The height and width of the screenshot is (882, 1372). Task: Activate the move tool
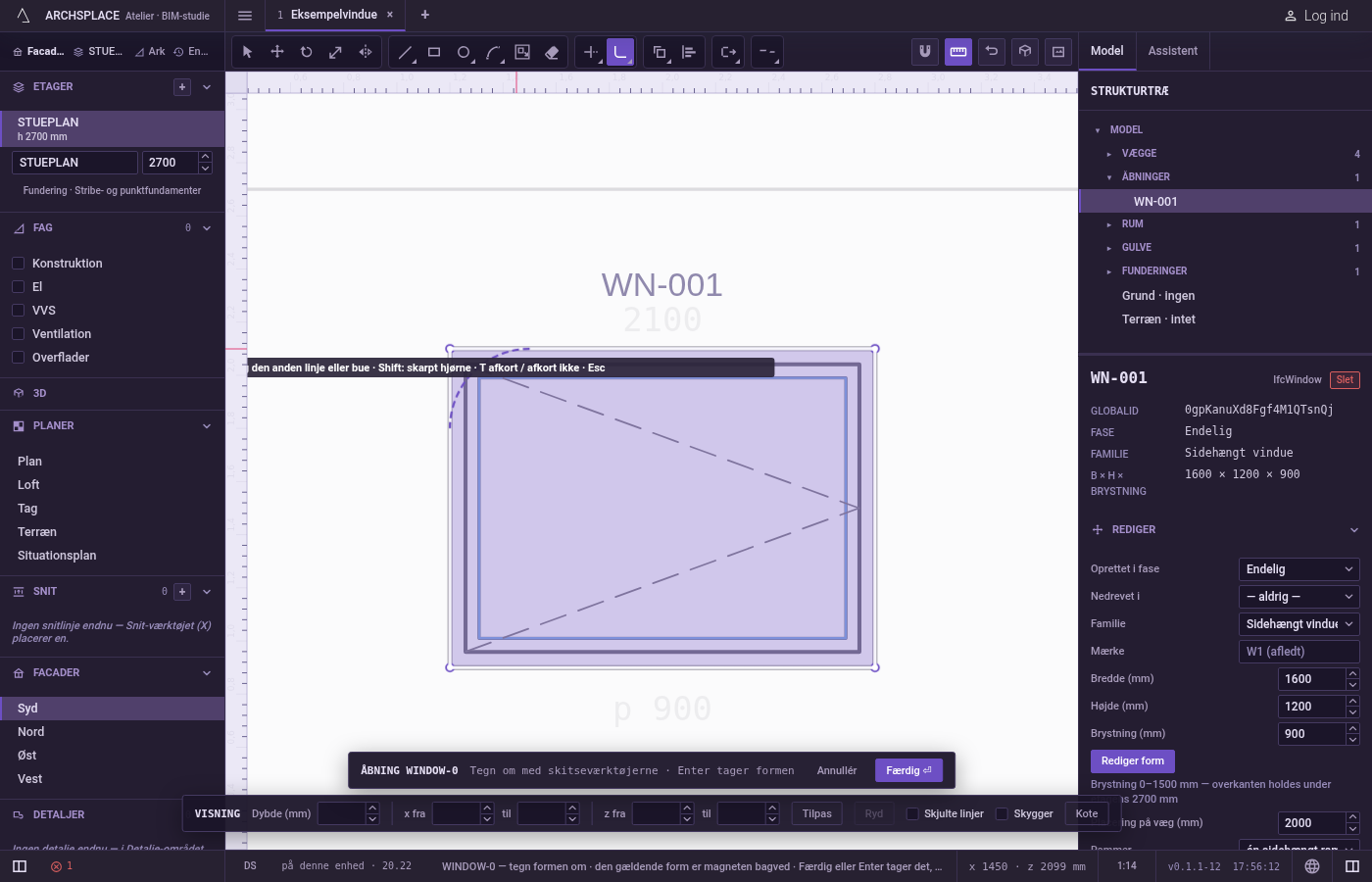click(277, 52)
